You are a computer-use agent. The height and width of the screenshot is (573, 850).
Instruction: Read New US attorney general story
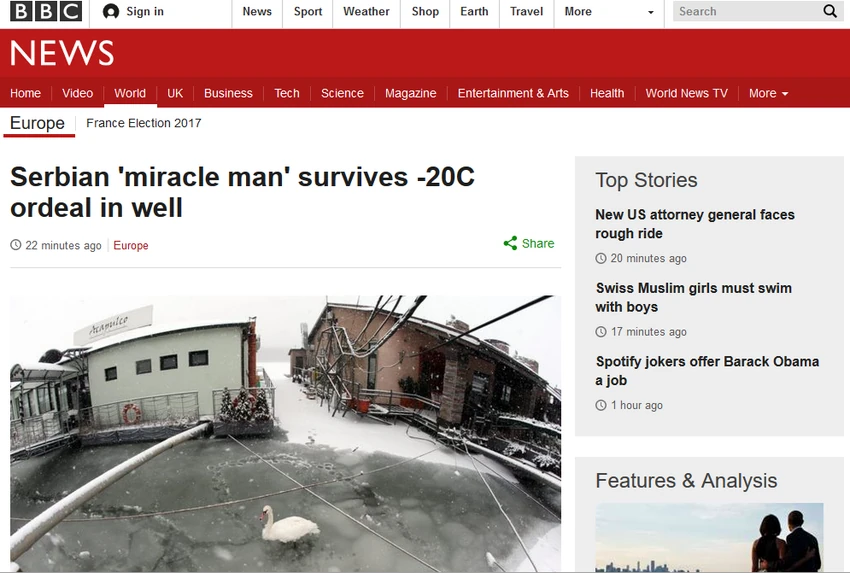pyautogui.click(x=695, y=224)
